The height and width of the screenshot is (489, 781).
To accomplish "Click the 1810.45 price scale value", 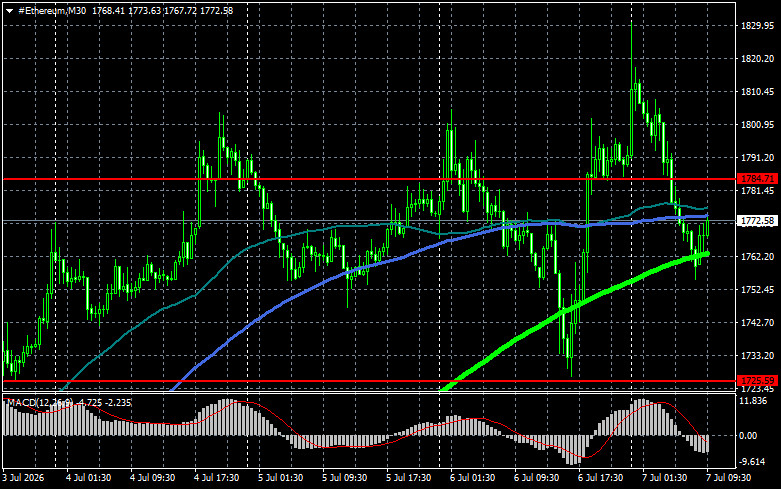I will pyautogui.click(x=758, y=92).
